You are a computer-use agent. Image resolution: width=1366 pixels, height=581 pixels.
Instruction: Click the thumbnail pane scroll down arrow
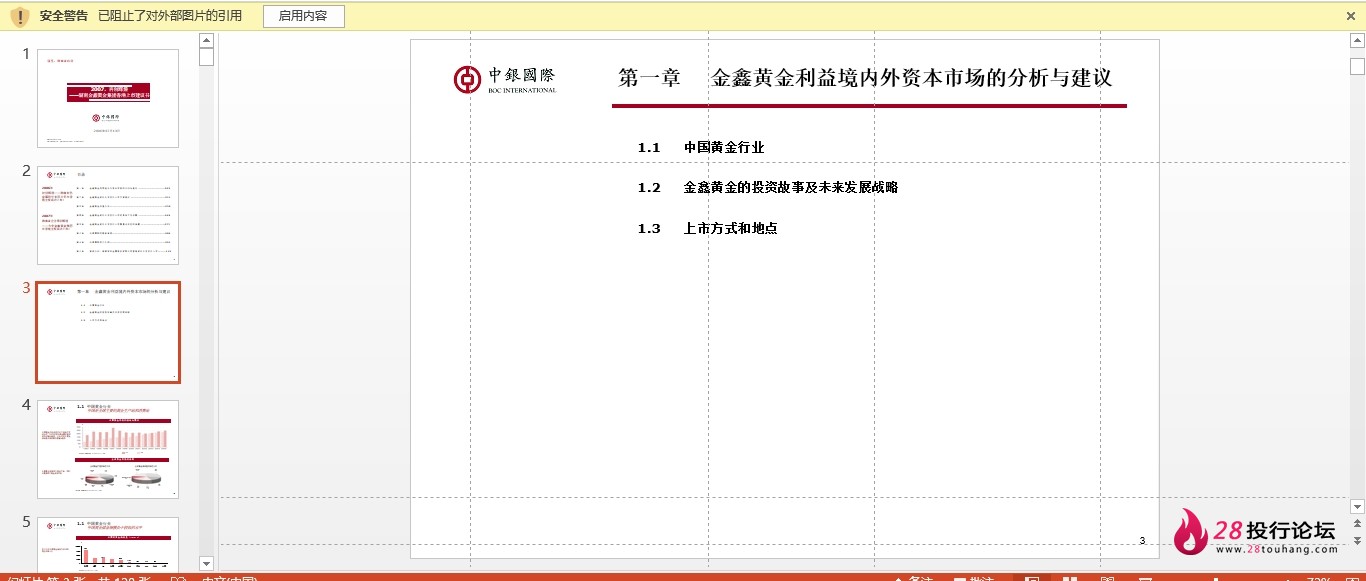point(207,563)
